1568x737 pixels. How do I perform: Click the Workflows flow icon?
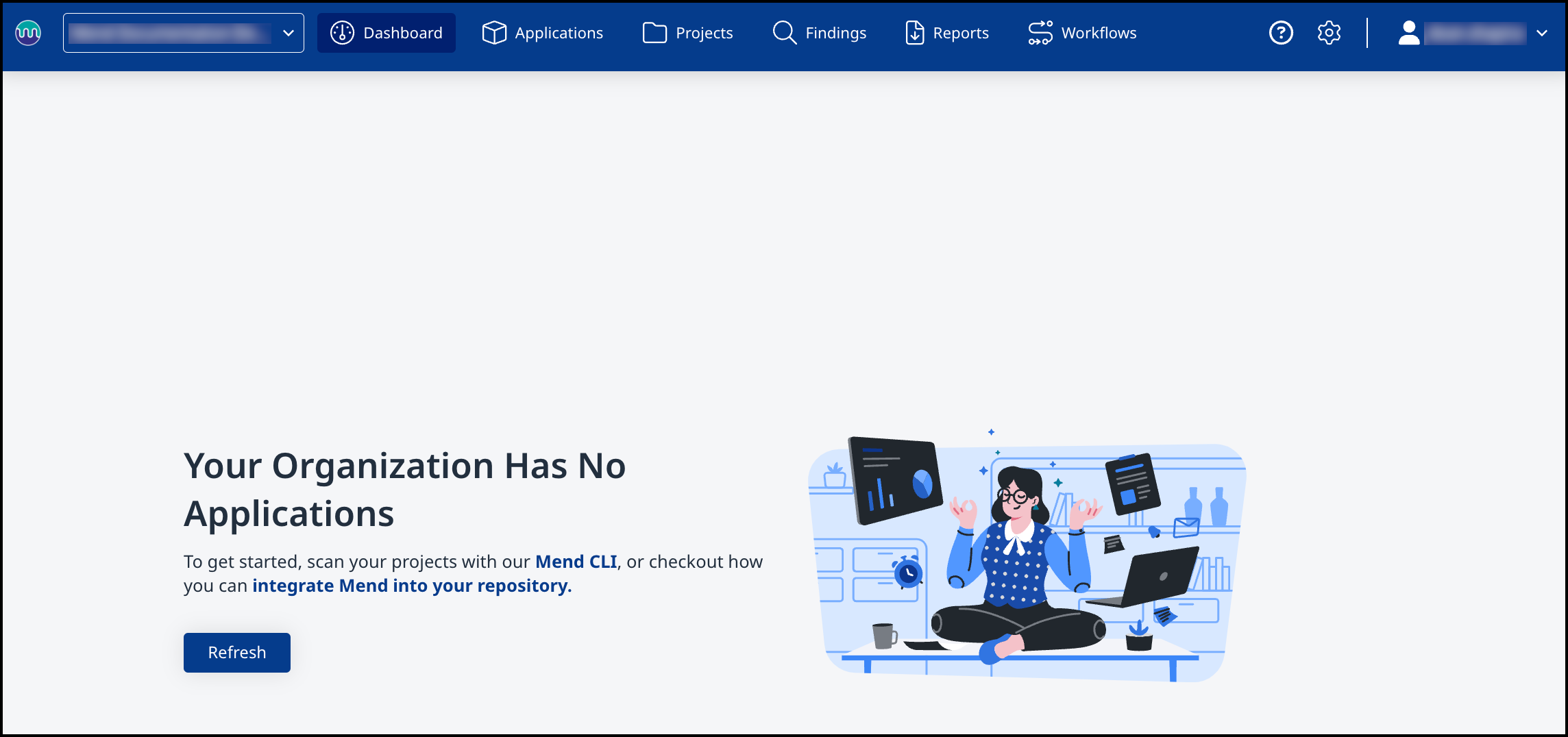pyautogui.click(x=1040, y=33)
